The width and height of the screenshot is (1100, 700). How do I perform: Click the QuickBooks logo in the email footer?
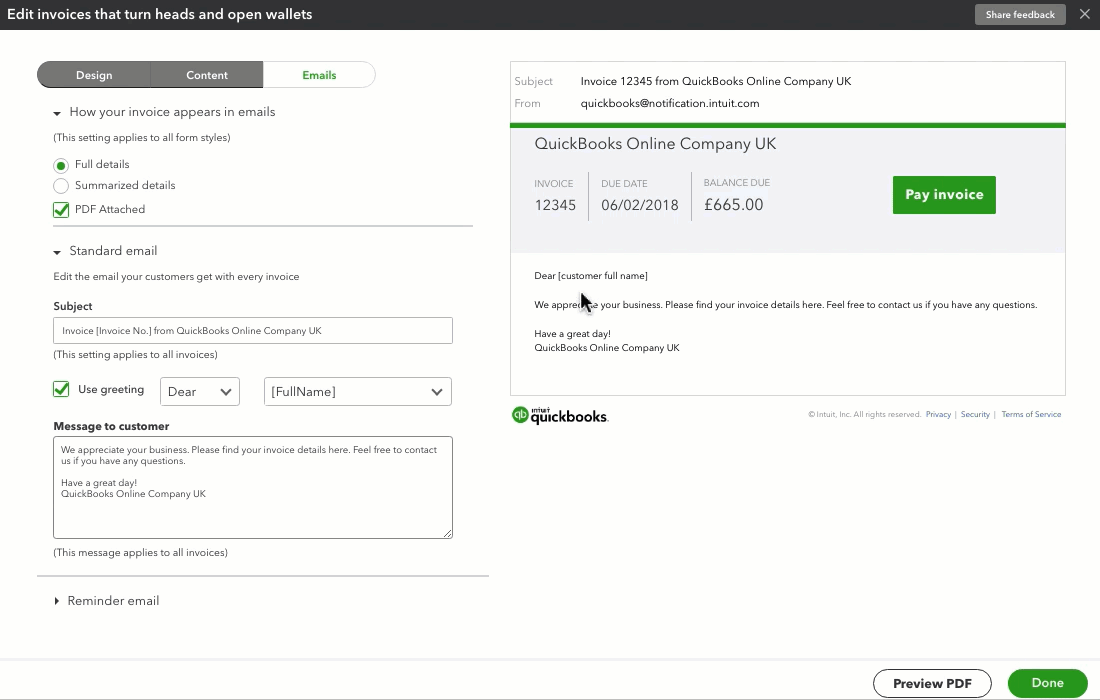559,414
